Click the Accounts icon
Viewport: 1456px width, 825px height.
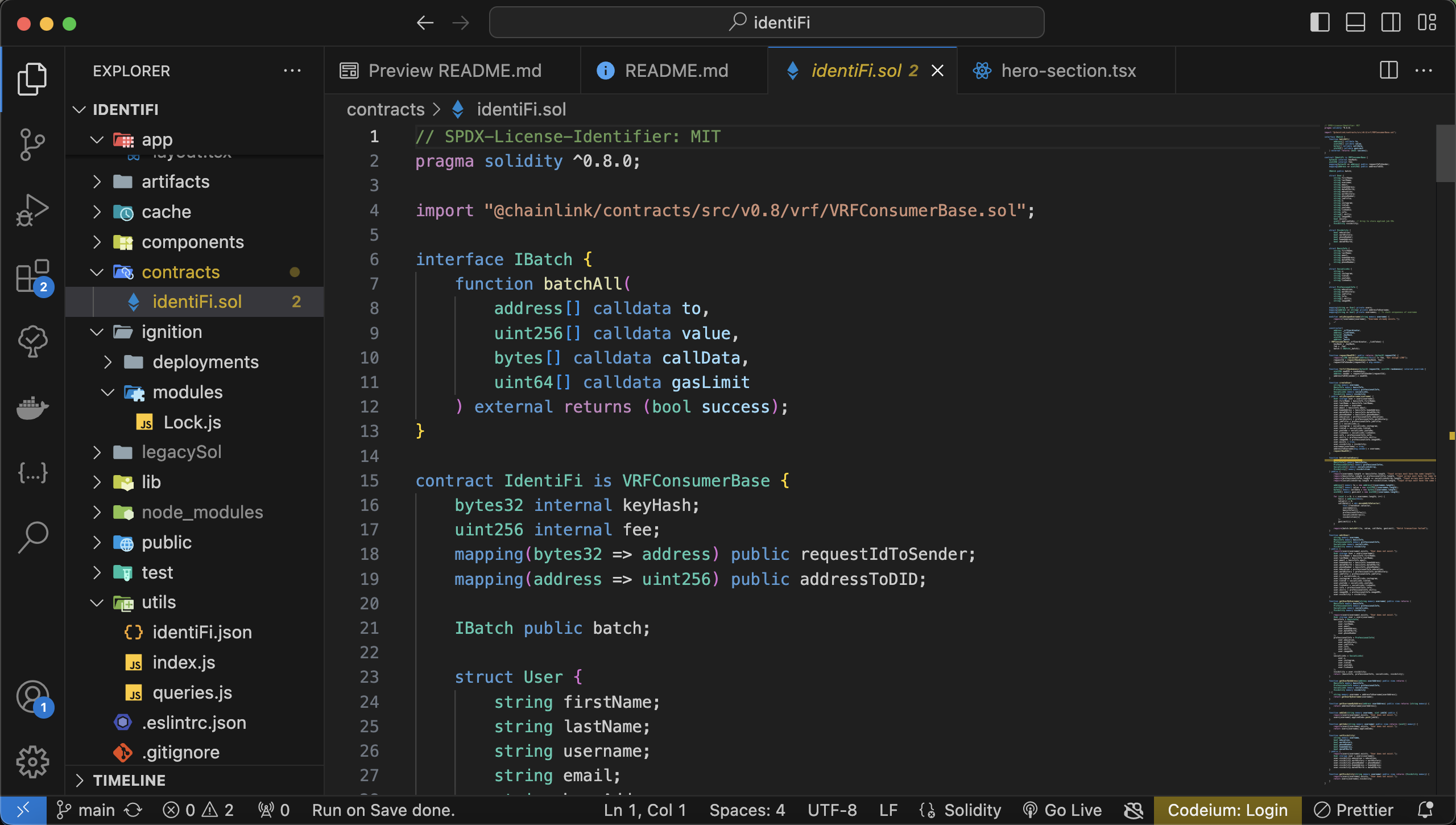pyautogui.click(x=32, y=696)
